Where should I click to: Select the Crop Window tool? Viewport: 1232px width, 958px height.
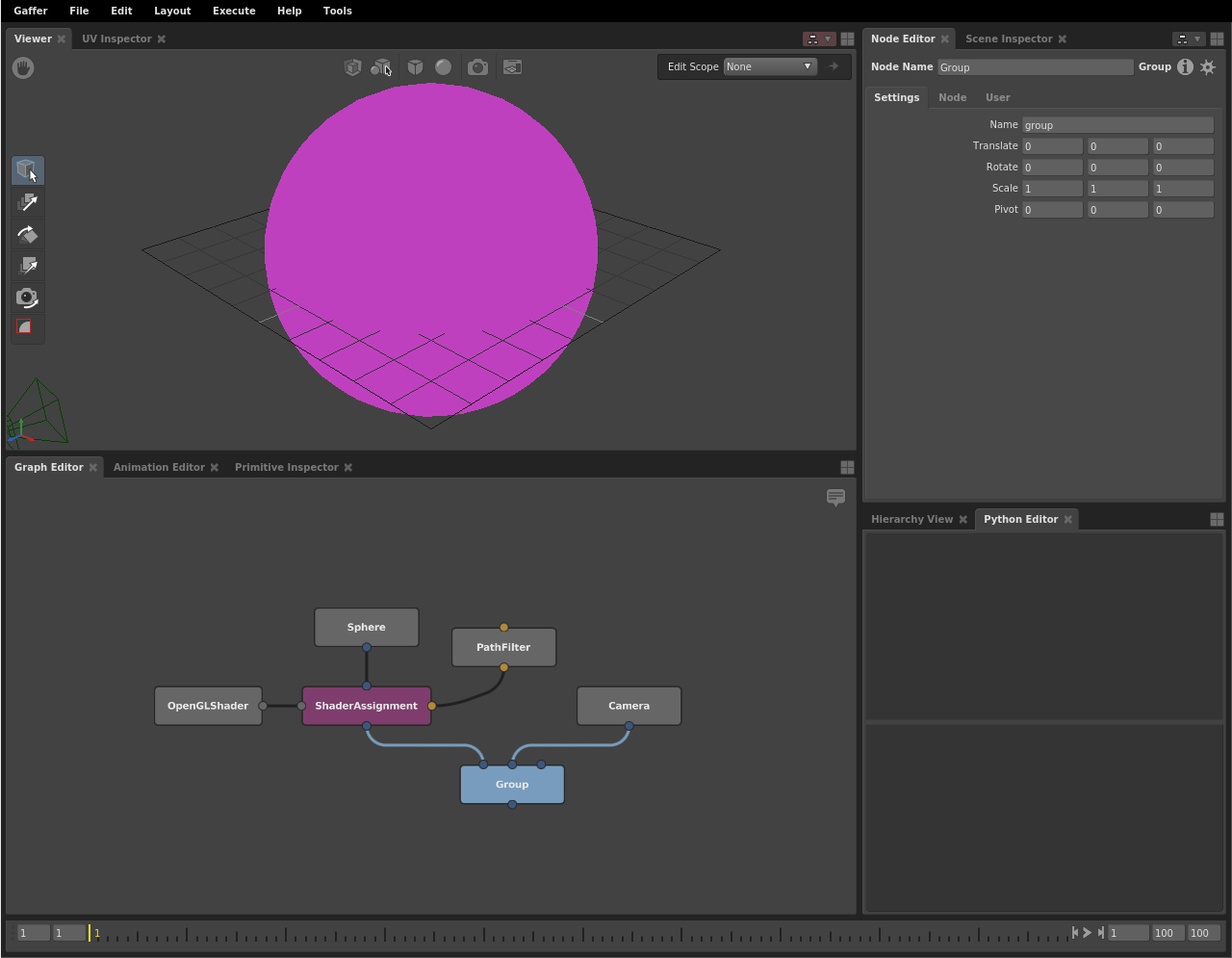(27, 327)
